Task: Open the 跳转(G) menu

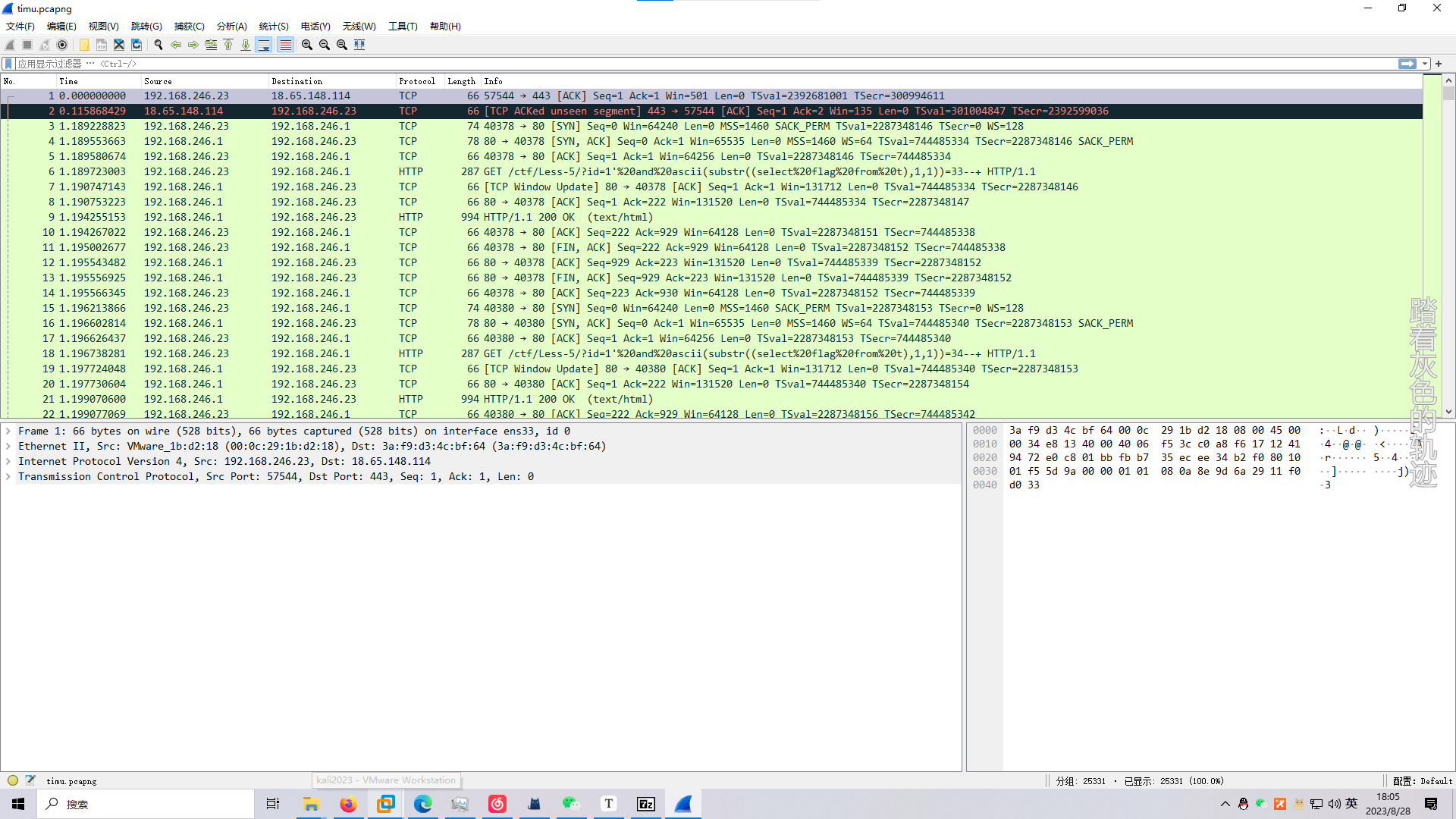Action: (x=146, y=26)
